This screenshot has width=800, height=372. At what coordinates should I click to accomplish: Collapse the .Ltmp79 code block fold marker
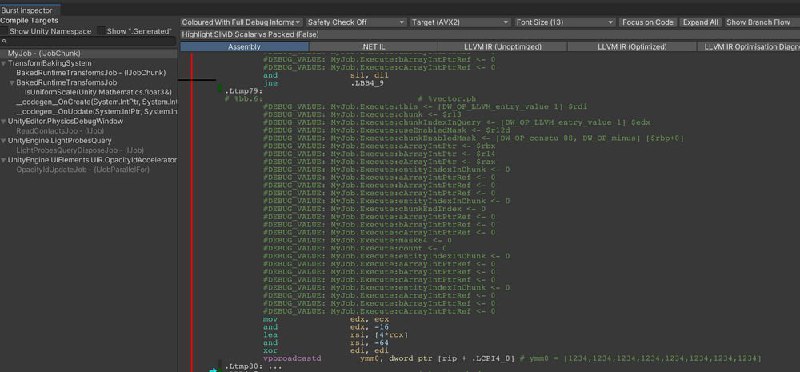(x=220, y=89)
